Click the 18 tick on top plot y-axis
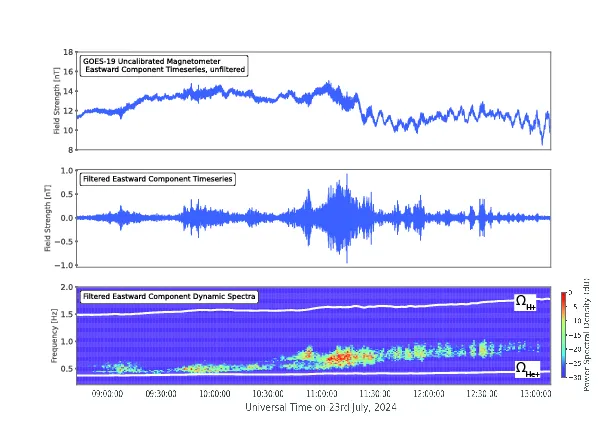 point(68,52)
